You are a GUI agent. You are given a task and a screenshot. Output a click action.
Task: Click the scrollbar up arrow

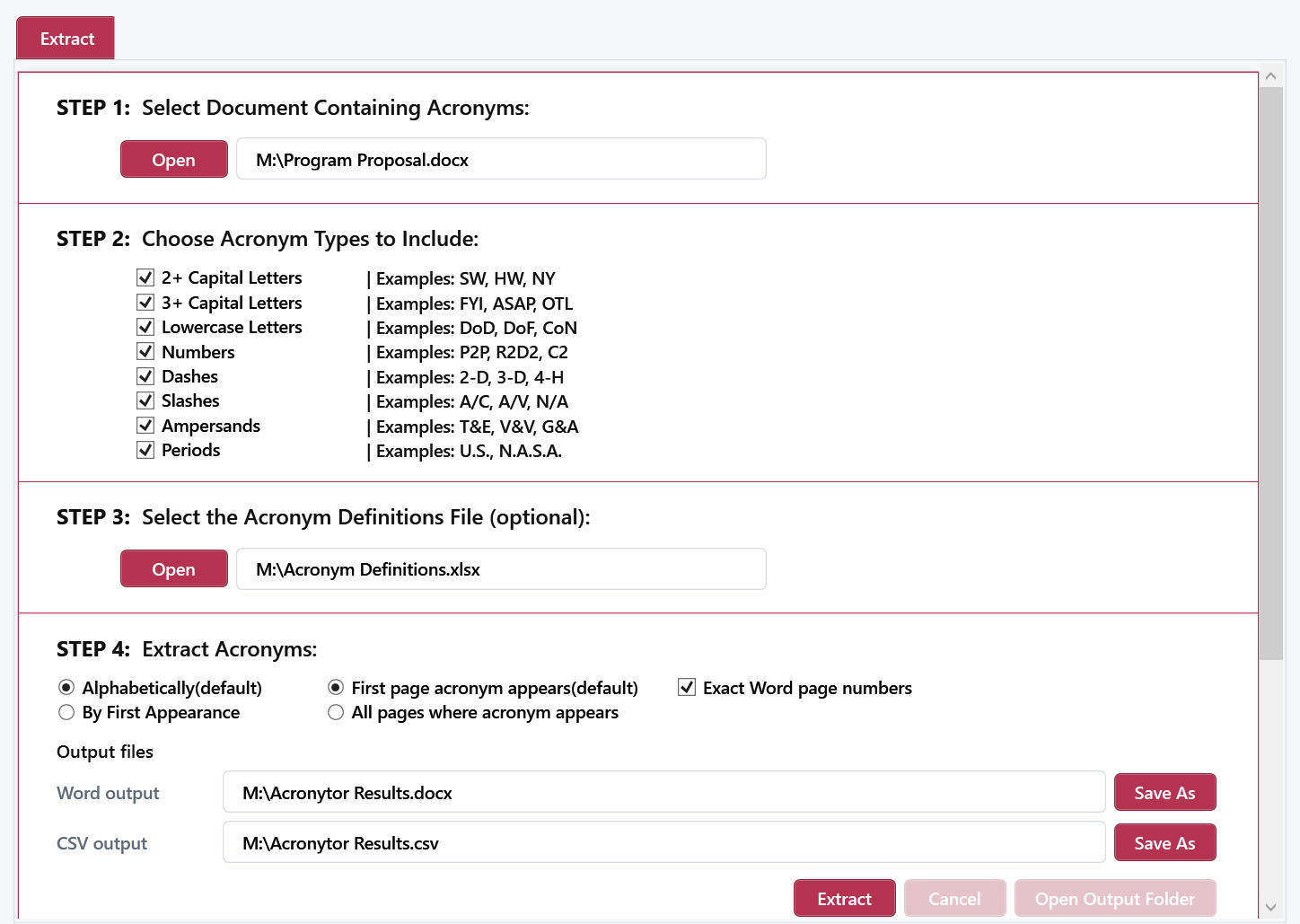1270,76
